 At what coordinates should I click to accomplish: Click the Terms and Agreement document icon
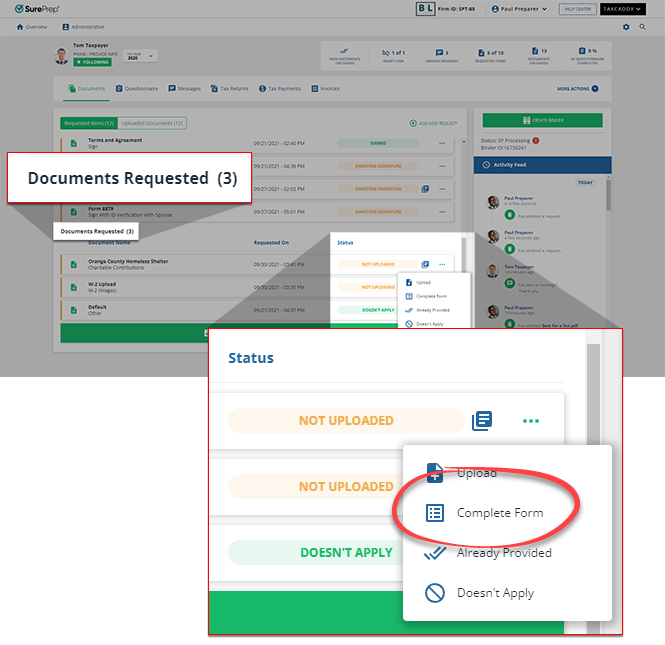74,143
